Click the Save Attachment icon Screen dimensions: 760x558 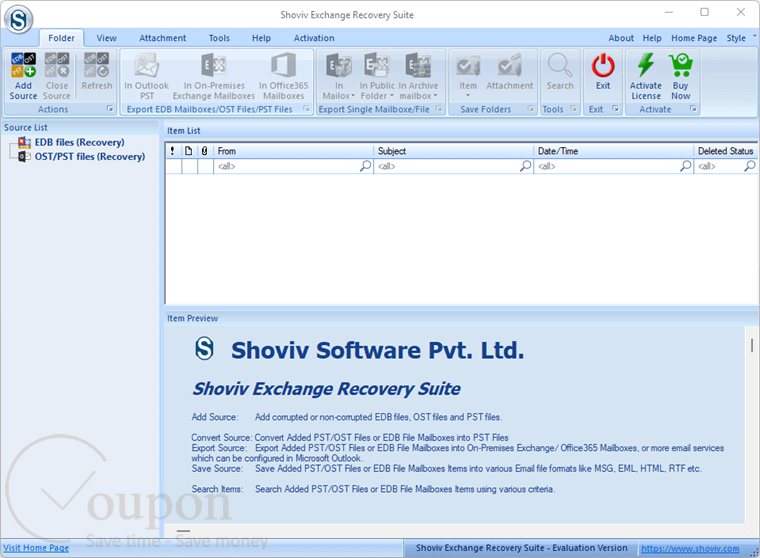click(x=509, y=65)
